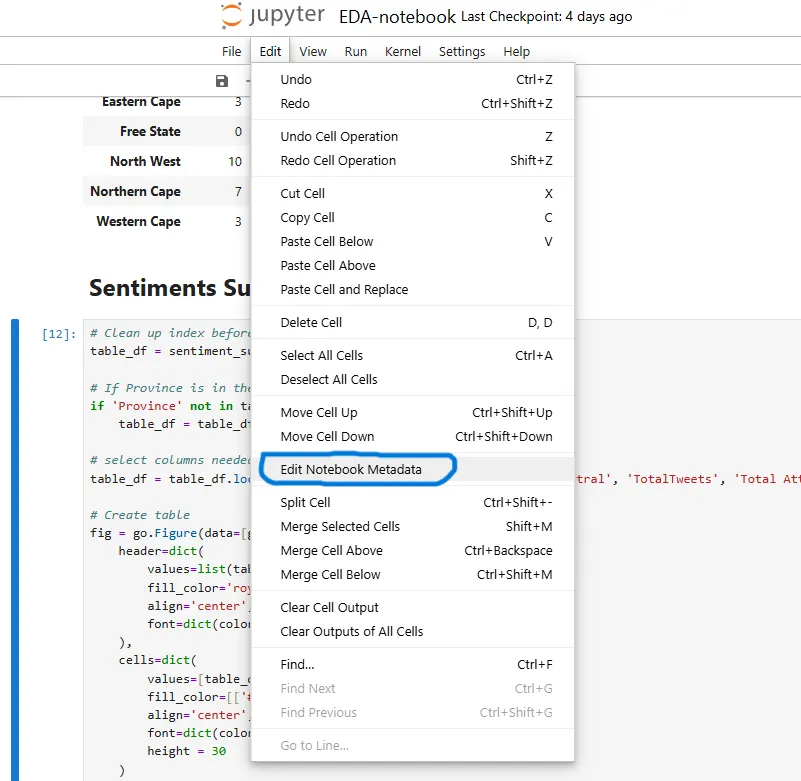Click the blue collapse bar of cell 12

tap(15, 549)
